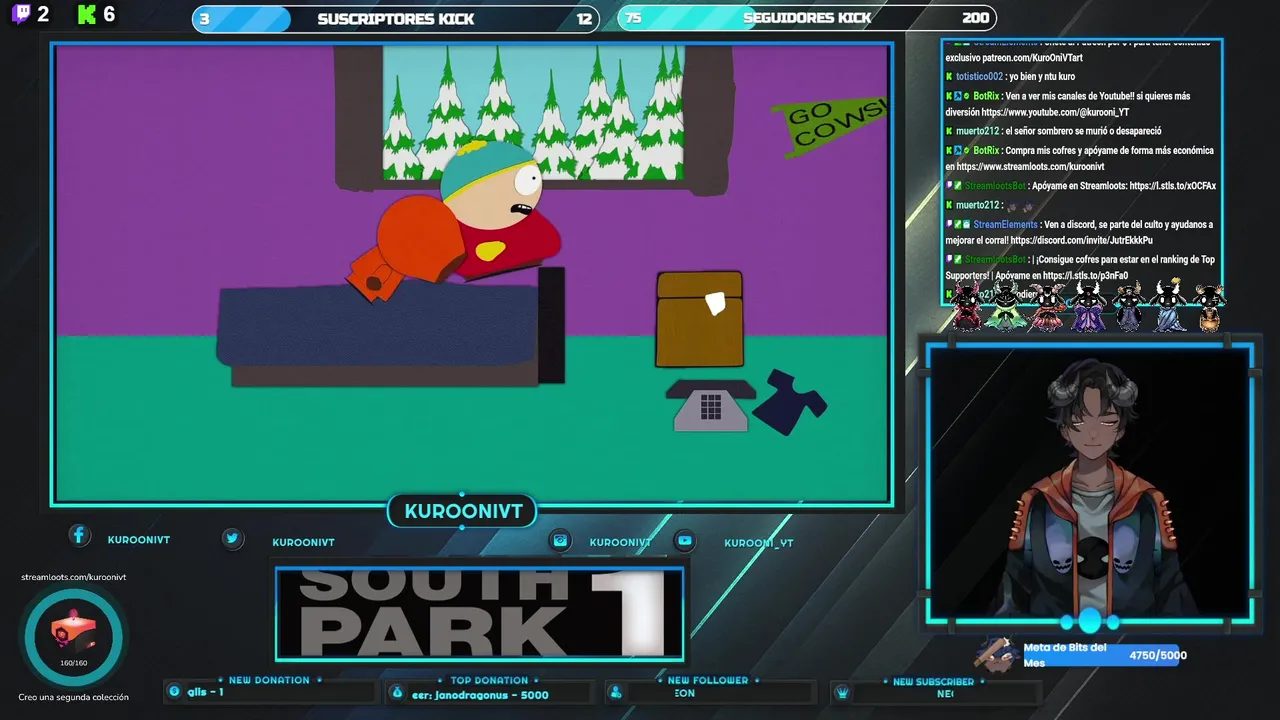1280x720 pixels.
Task: Click the New Subscriber crown icon
Action: (842, 692)
